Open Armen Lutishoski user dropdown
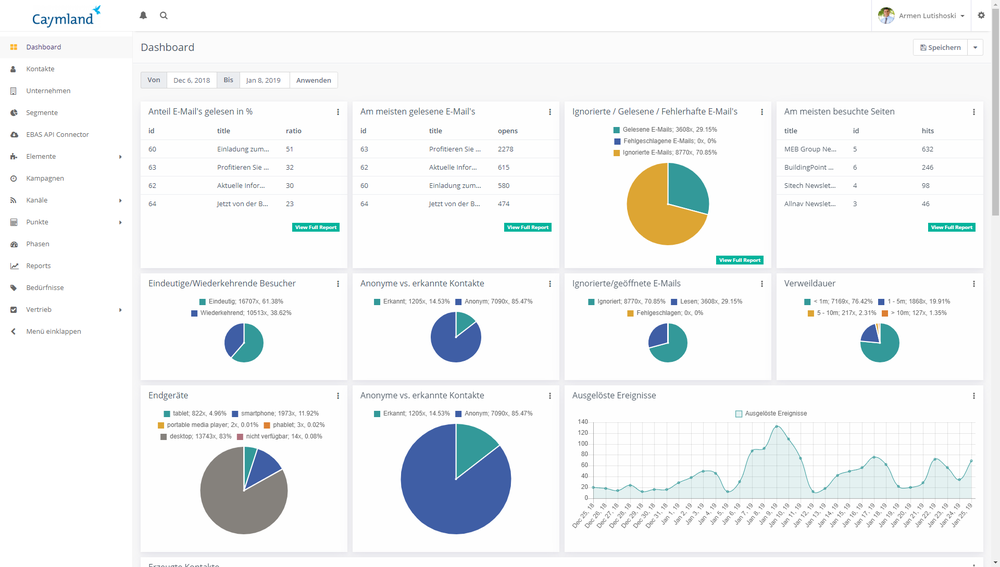 tap(922, 15)
